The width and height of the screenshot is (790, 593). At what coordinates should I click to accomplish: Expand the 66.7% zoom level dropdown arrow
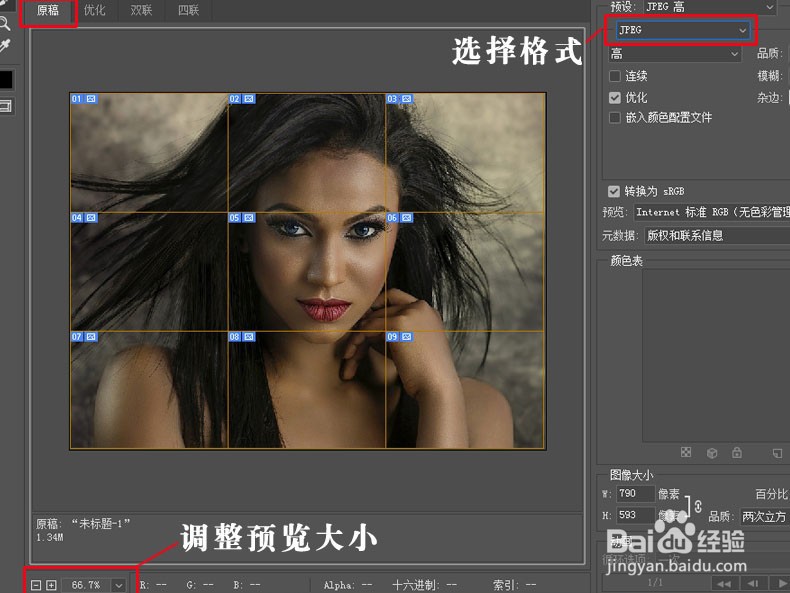118,585
